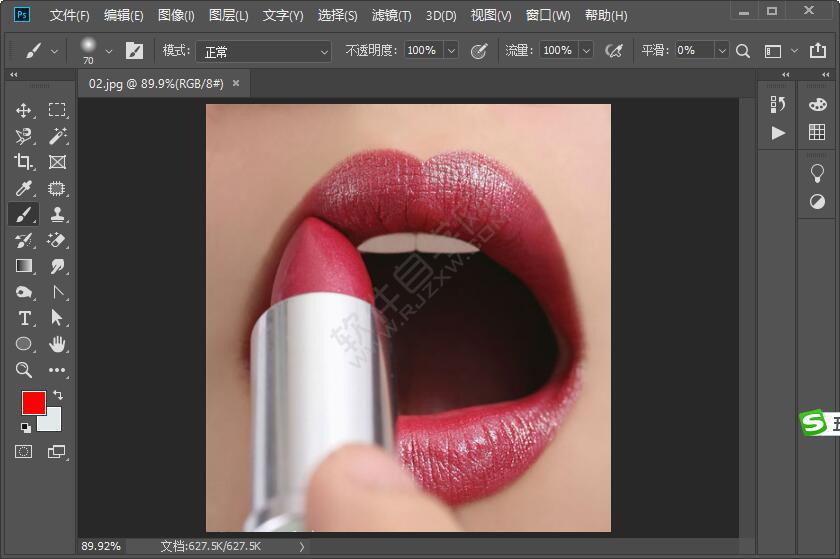
Task: Click the Search magnifier in options bar
Action: click(x=742, y=51)
